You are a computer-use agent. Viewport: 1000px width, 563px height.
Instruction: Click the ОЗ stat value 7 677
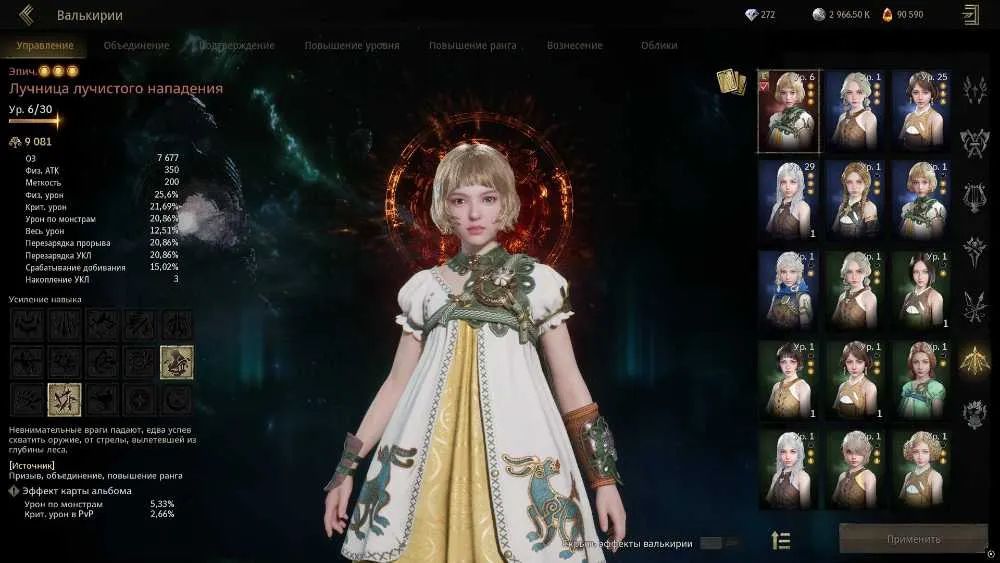pyautogui.click(x=168, y=157)
